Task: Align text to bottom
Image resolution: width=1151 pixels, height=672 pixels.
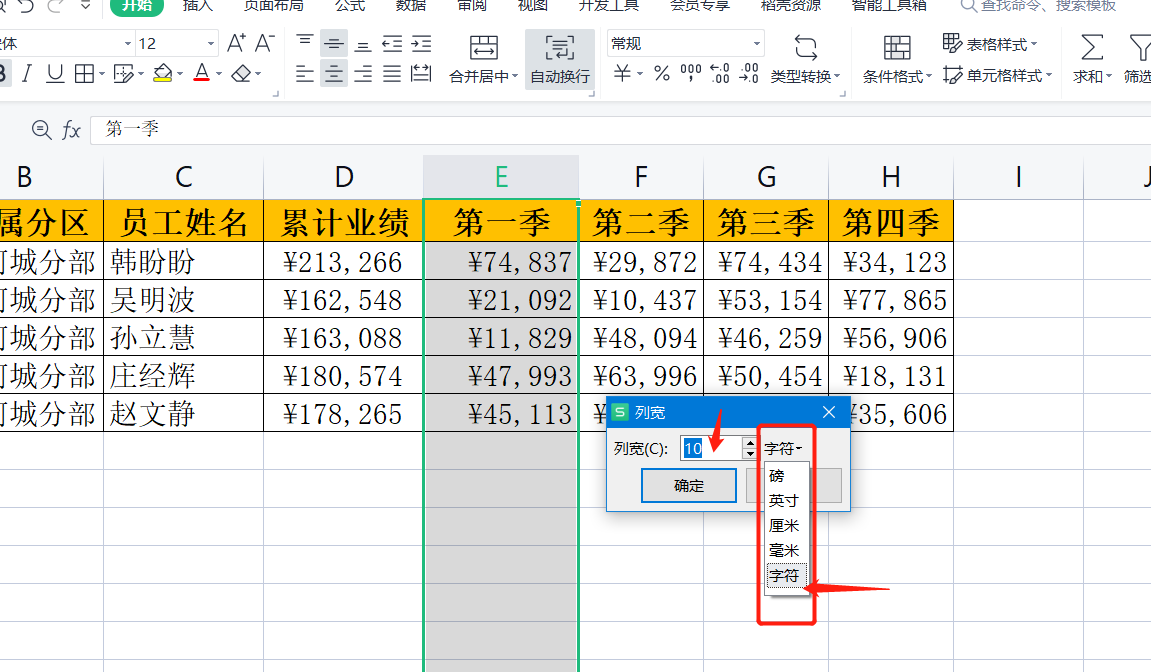Action: pos(363,44)
